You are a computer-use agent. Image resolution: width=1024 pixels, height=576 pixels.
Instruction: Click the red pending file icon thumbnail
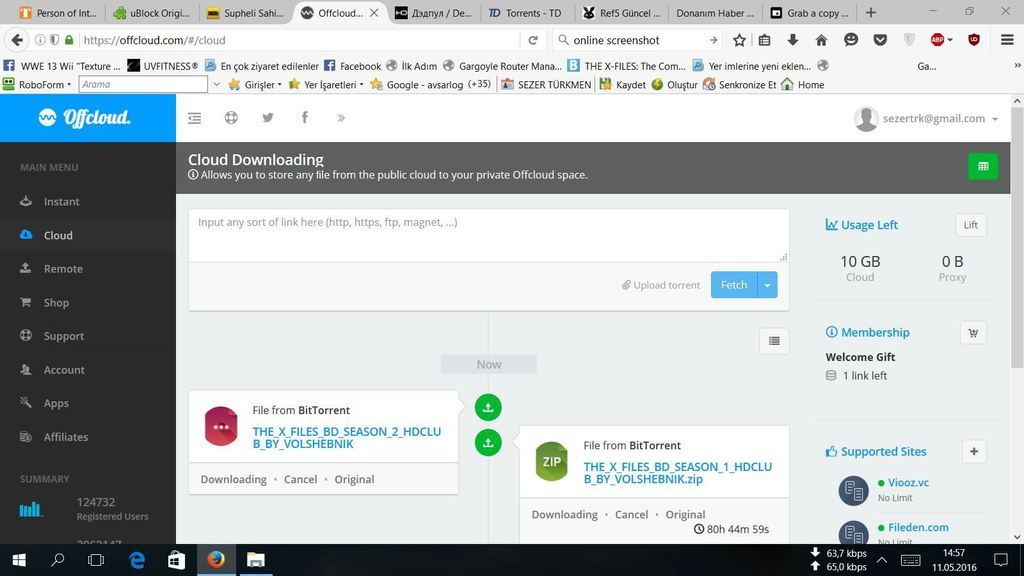[x=221, y=426]
